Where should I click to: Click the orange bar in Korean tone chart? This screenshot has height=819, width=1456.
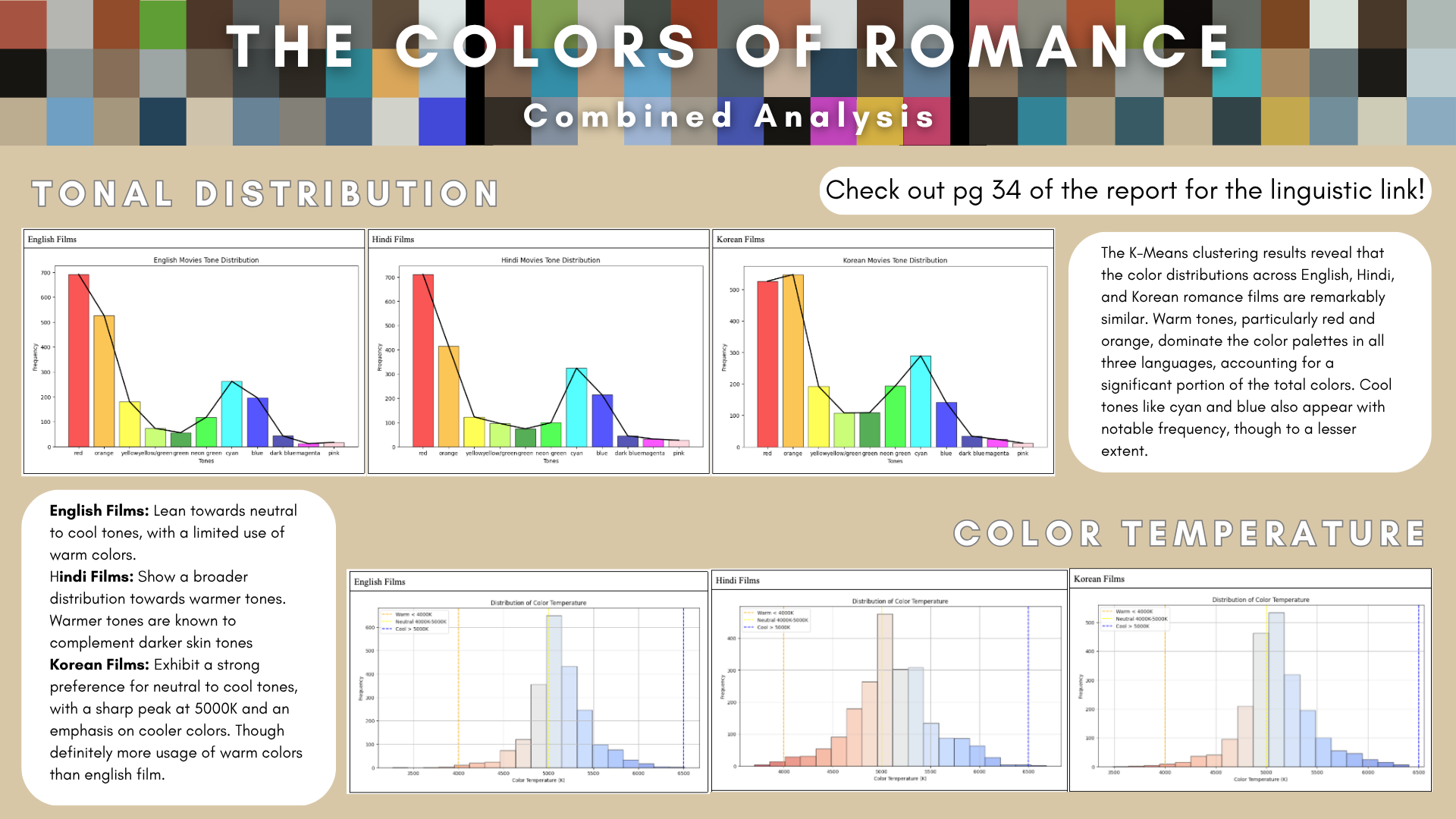tap(793, 361)
